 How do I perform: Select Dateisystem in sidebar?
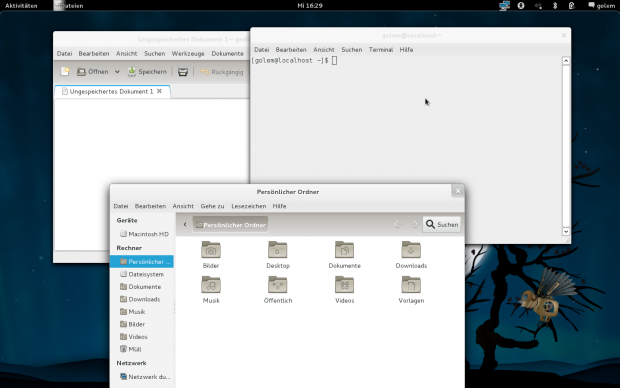pos(142,274)
